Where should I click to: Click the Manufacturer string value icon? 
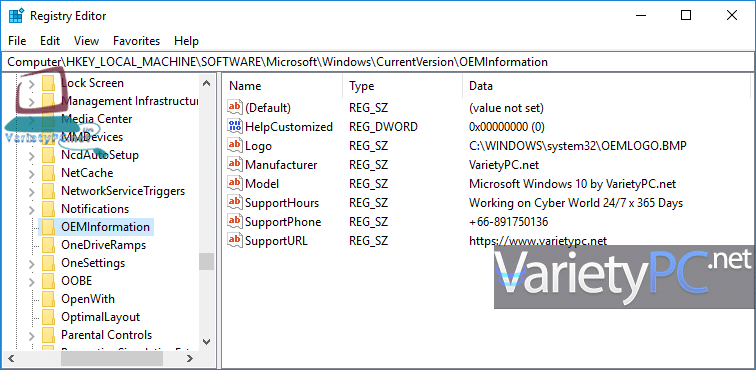pos(234,164)
